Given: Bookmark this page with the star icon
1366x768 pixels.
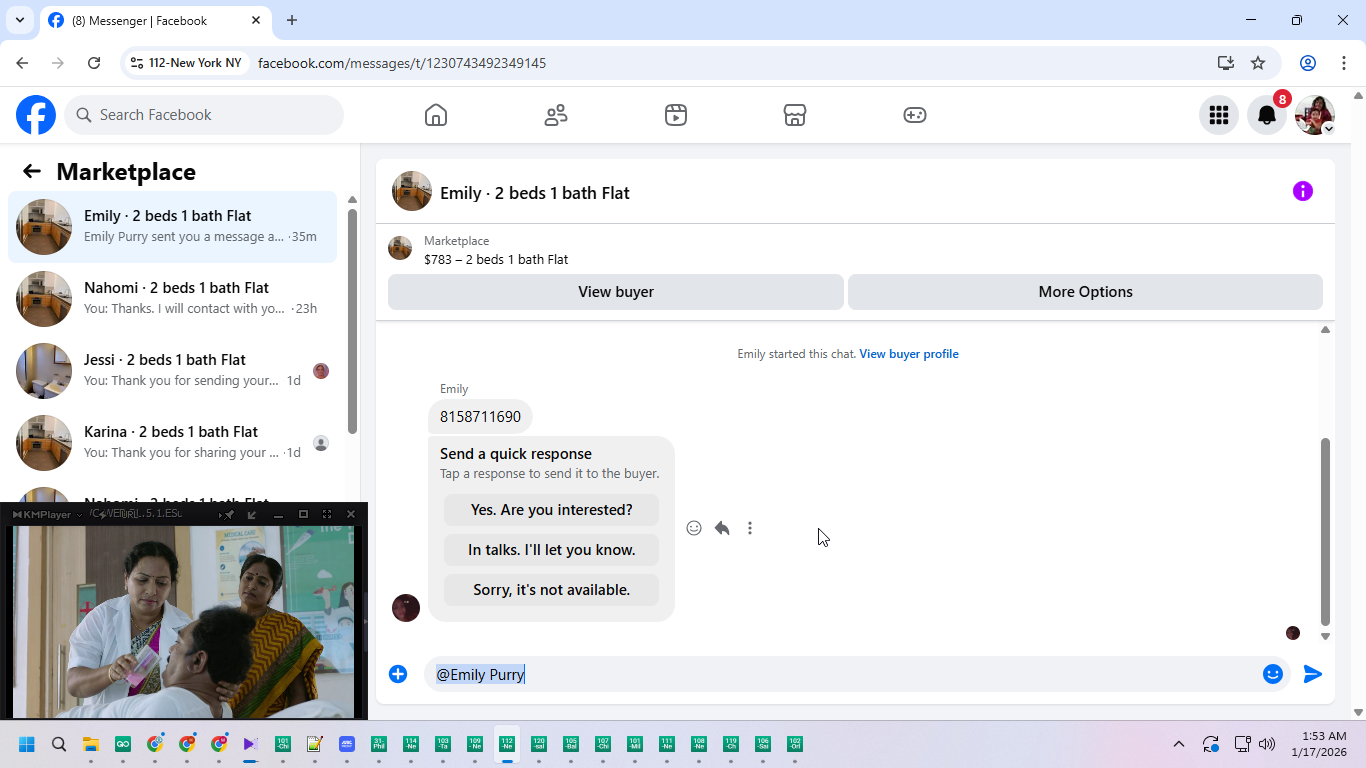Looking at the screenshot, I should click(1258, 63).
